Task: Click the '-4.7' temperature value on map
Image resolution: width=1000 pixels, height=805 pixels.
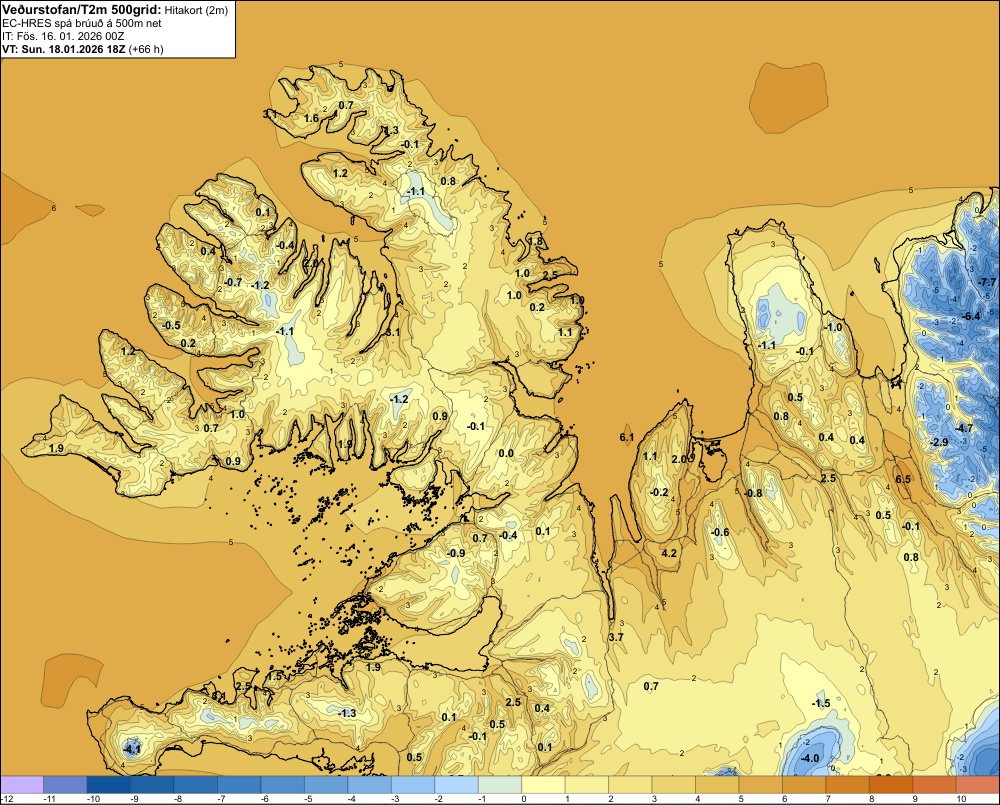Action: 963,428
